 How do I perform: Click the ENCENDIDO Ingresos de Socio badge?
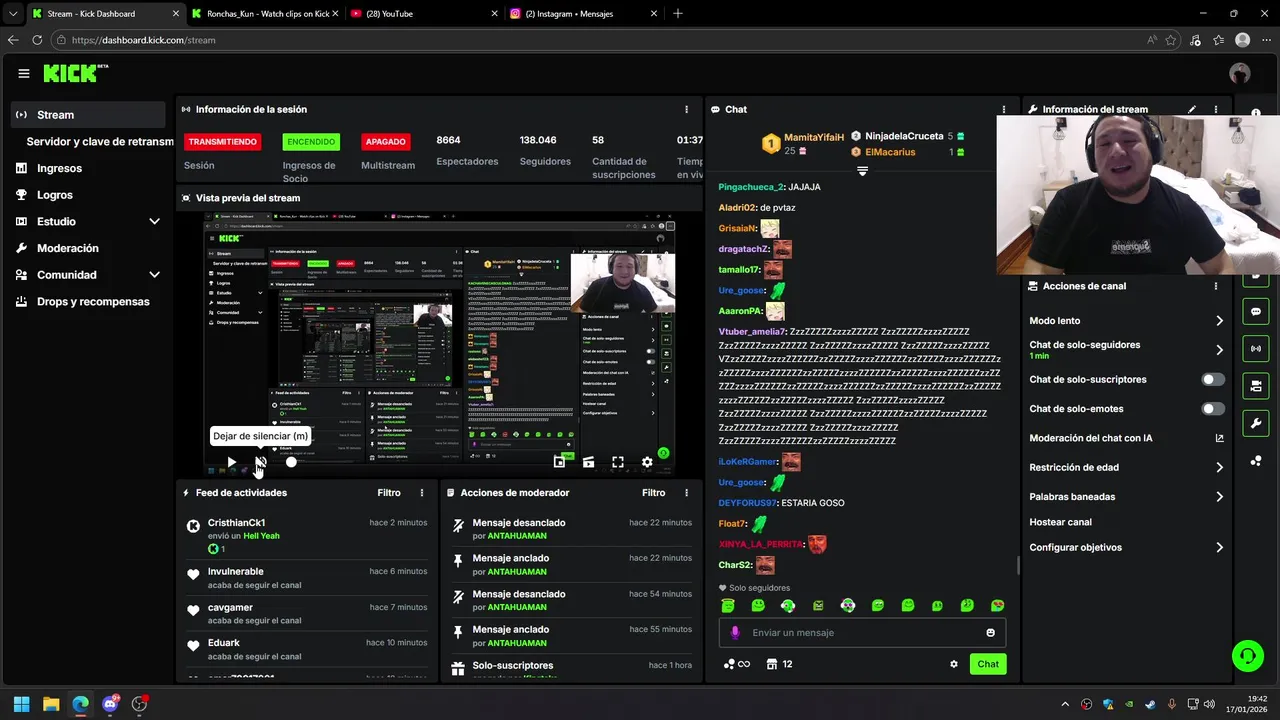[311, 142]
